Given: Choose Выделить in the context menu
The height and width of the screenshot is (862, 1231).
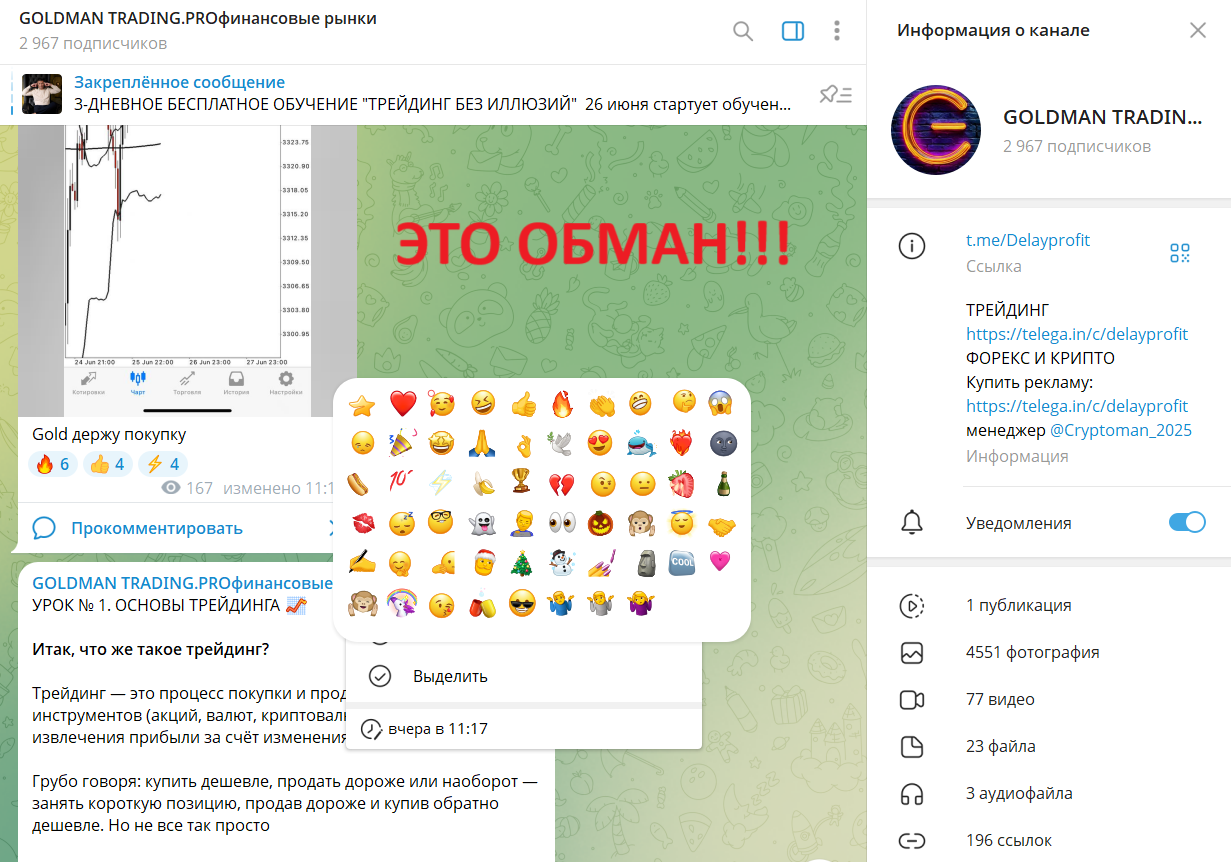Looking at the screenshot, I should pyautogui.click(x=450, y=676).
